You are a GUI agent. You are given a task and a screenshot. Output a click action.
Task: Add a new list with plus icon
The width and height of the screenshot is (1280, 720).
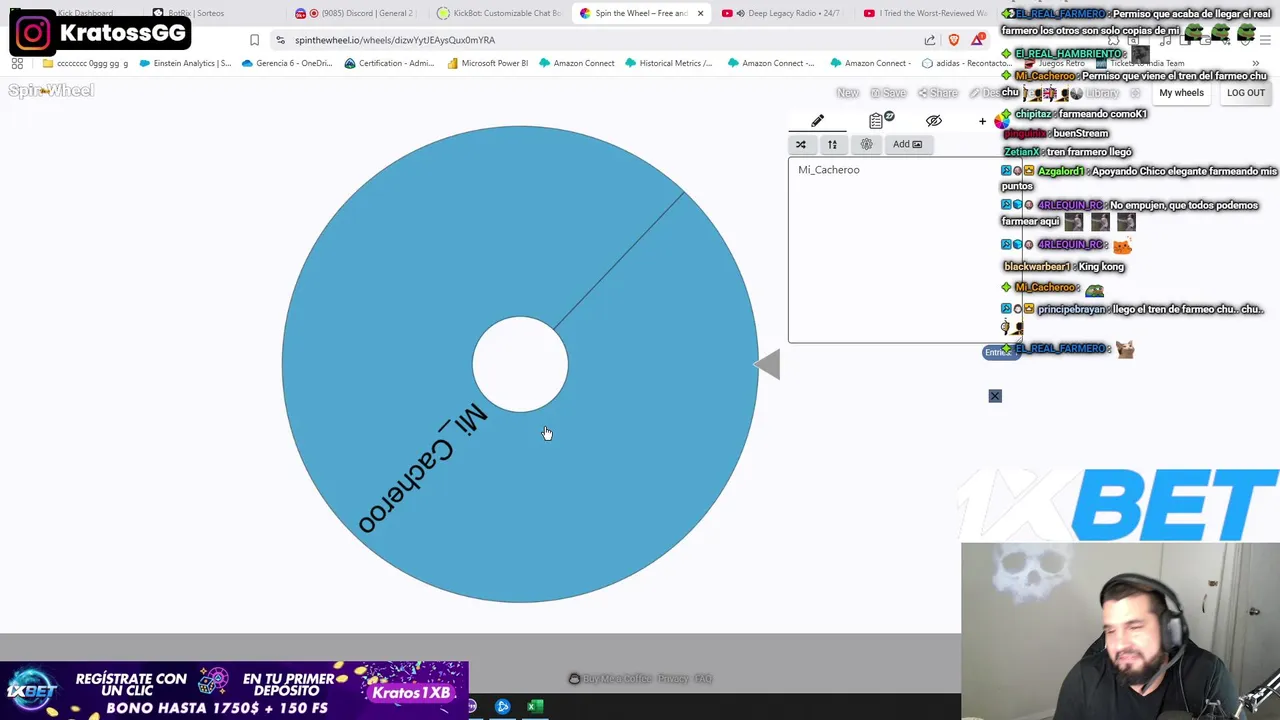(982, 121)
